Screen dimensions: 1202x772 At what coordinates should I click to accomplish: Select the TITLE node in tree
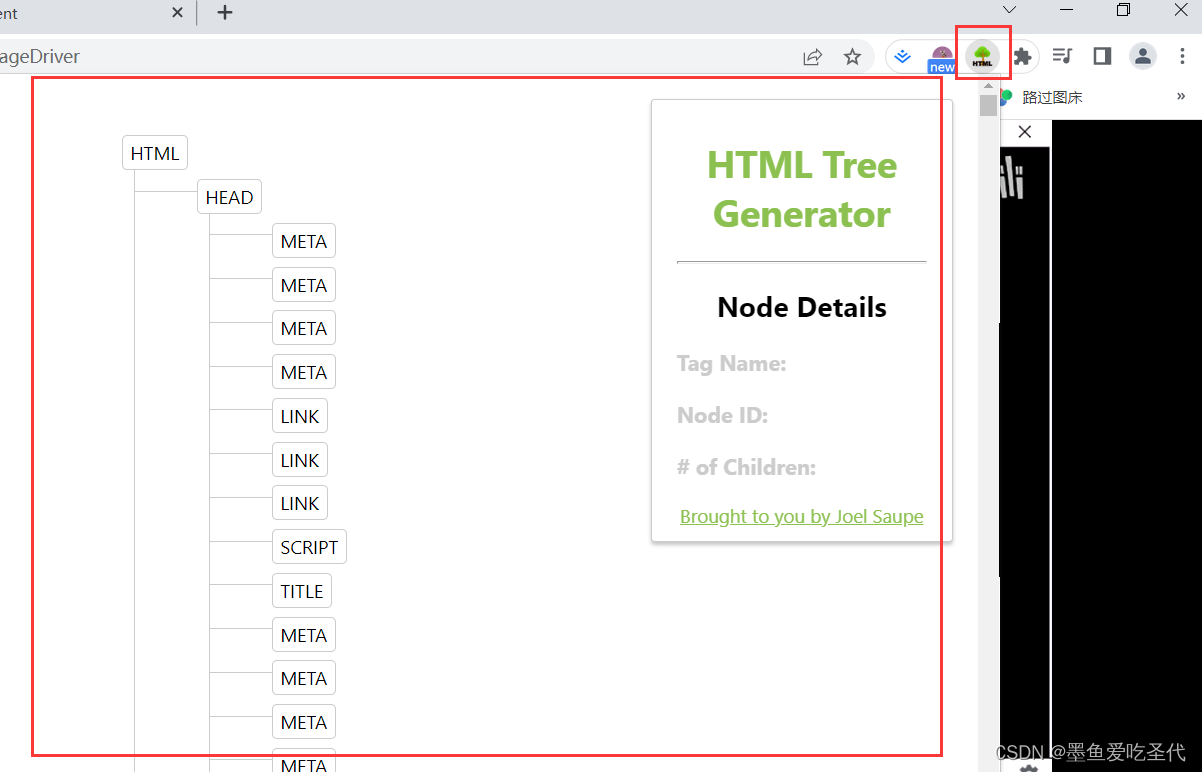(x=301, y=591)
